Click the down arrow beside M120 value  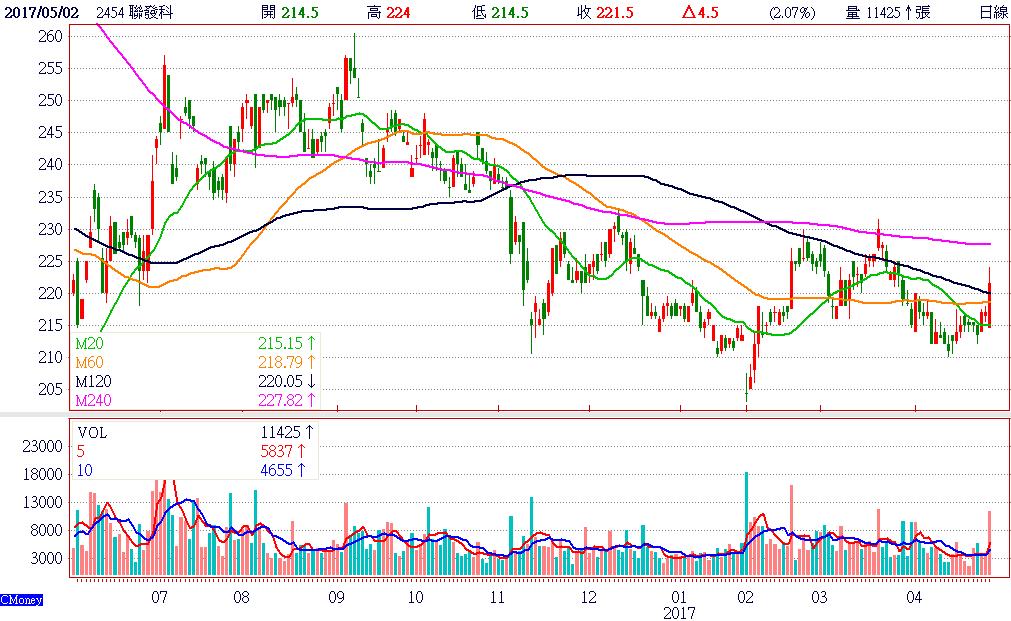(x=311, y=381)
